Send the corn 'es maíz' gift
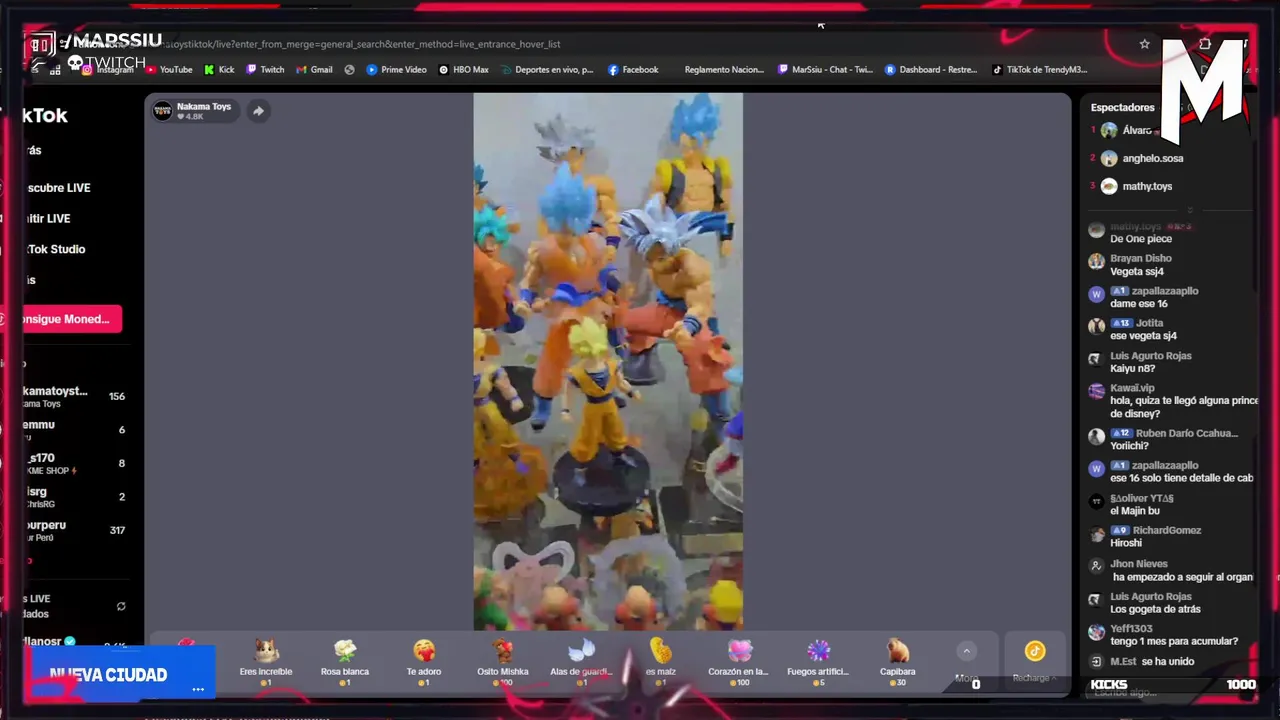 point(660,660)
